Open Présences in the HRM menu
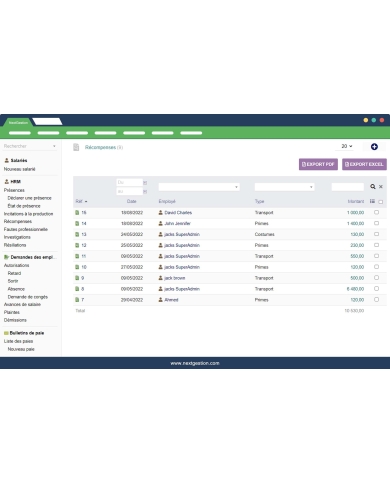 pos(14,190)
